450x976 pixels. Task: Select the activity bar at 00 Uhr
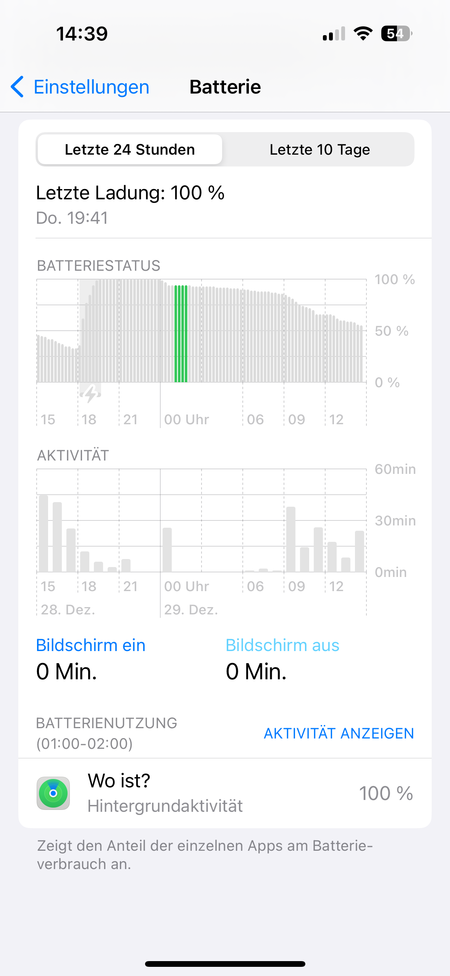[x=167, y=550]
